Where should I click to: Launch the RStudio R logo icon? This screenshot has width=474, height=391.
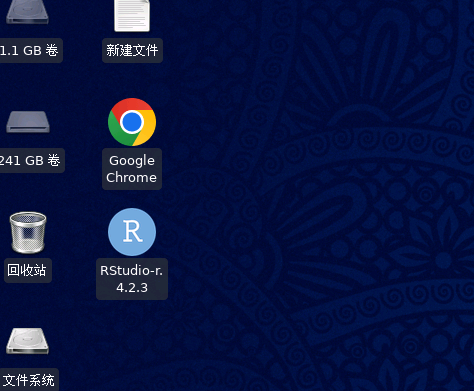[132, 232]
